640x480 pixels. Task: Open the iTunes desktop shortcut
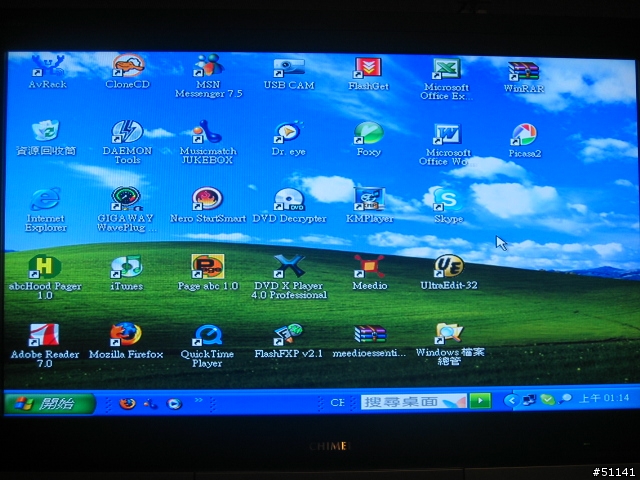pyautogui.click(x=127, y=273)
